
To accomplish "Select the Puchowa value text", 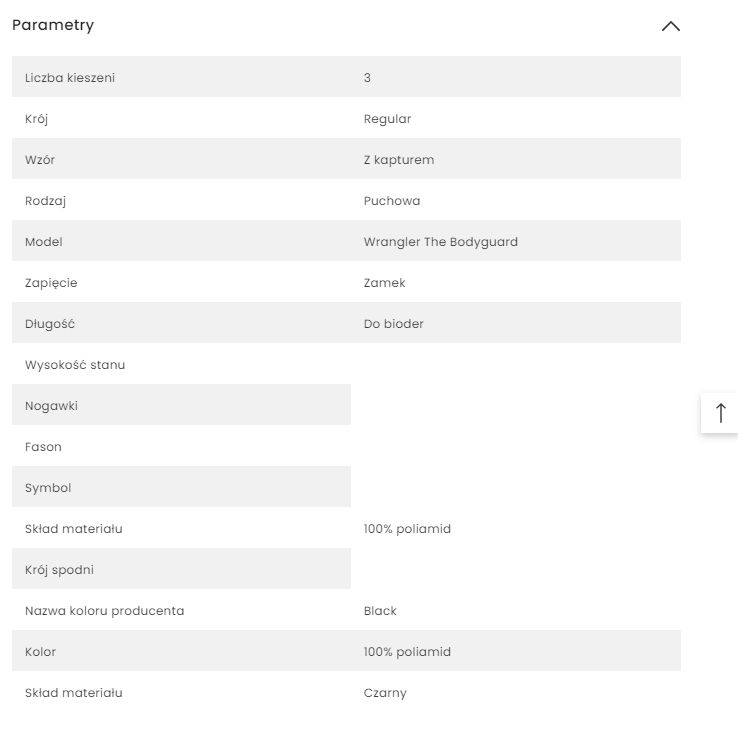I will [x=392, y=201].
